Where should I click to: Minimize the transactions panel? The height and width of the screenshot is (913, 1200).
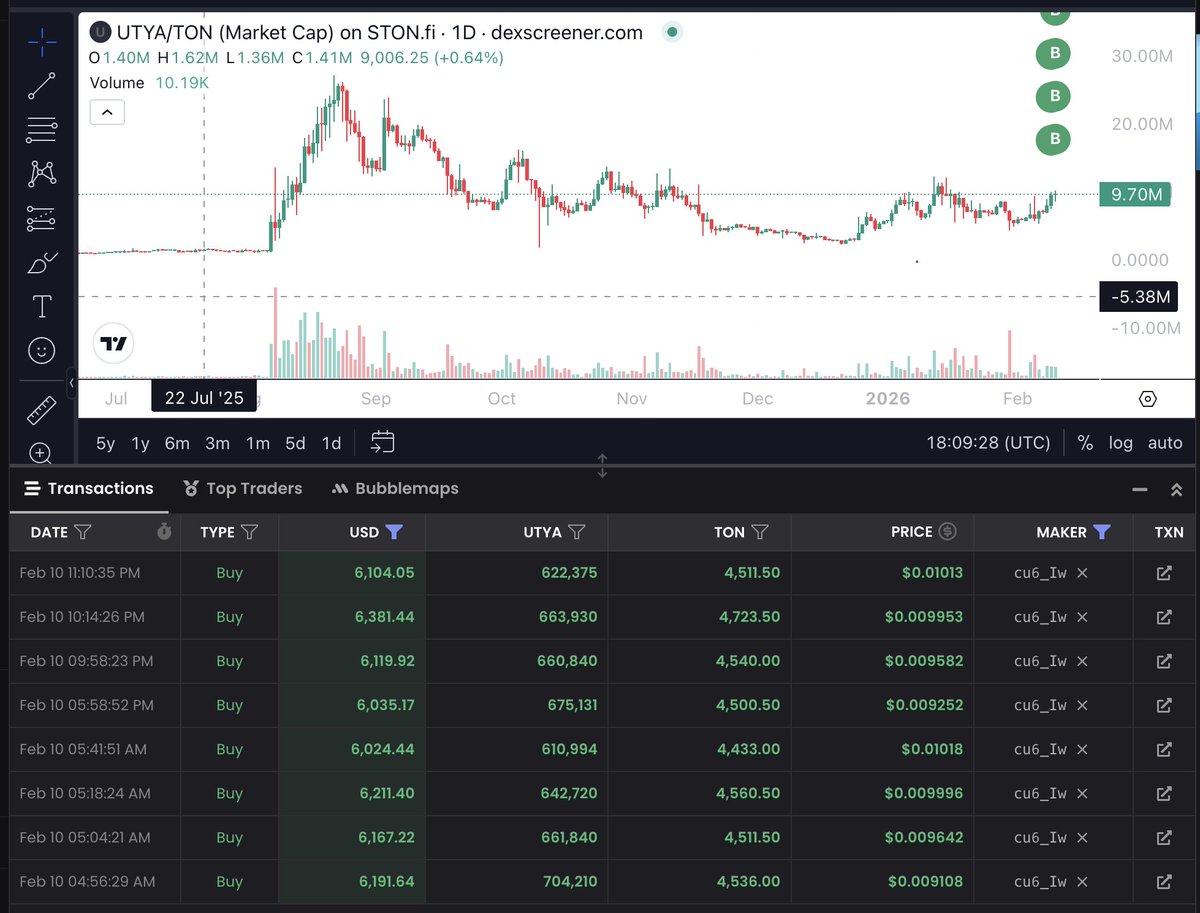(1140, 490)
